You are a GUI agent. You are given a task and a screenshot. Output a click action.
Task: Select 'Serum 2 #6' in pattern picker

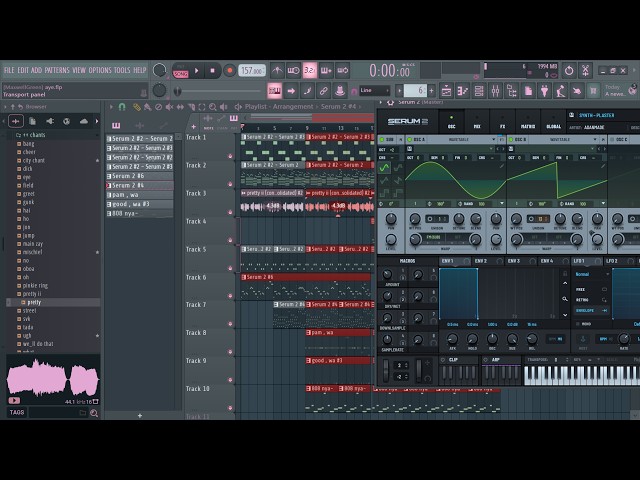pos(140,176)
